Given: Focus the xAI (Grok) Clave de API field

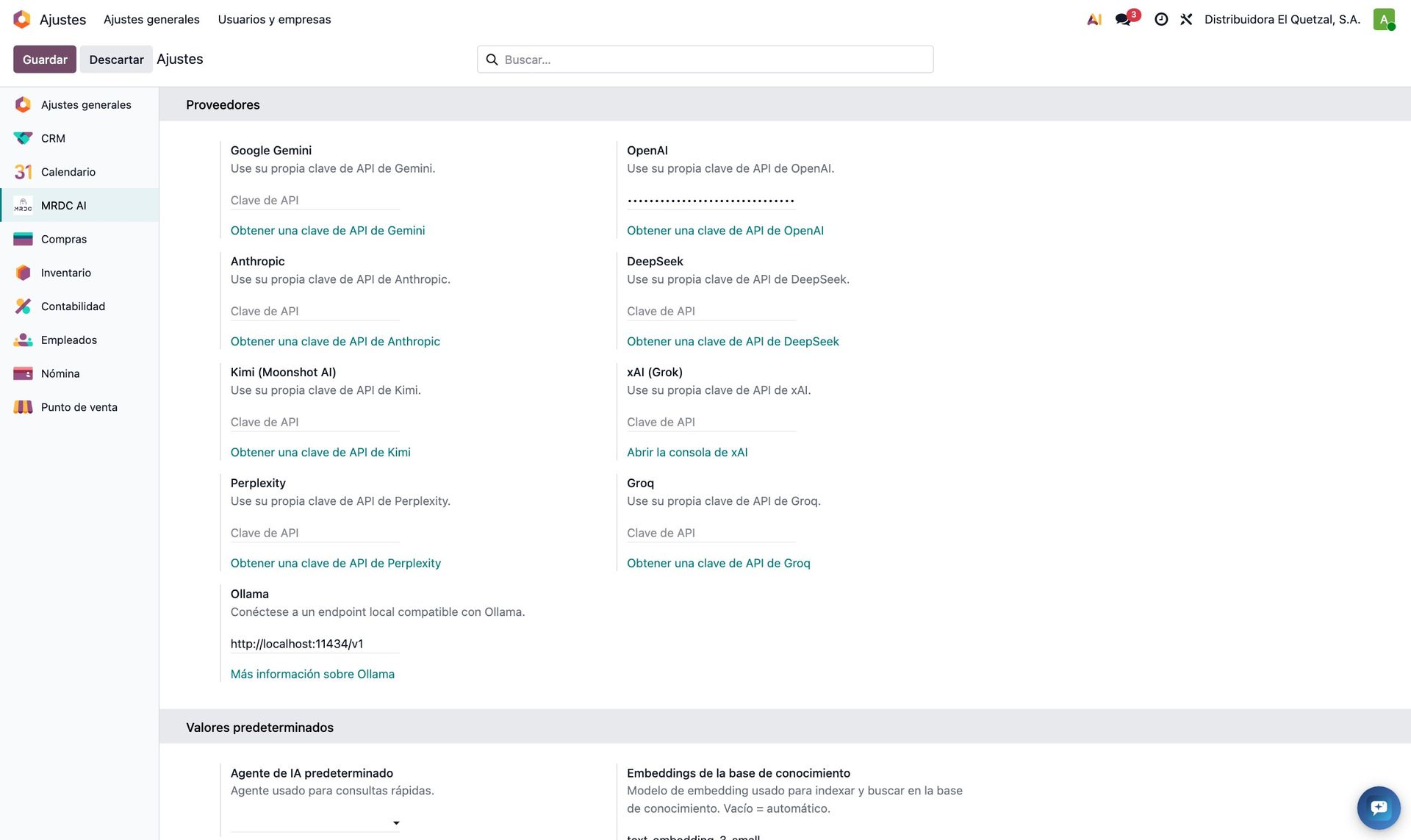Looking at the screenshot, I should 711,422.
